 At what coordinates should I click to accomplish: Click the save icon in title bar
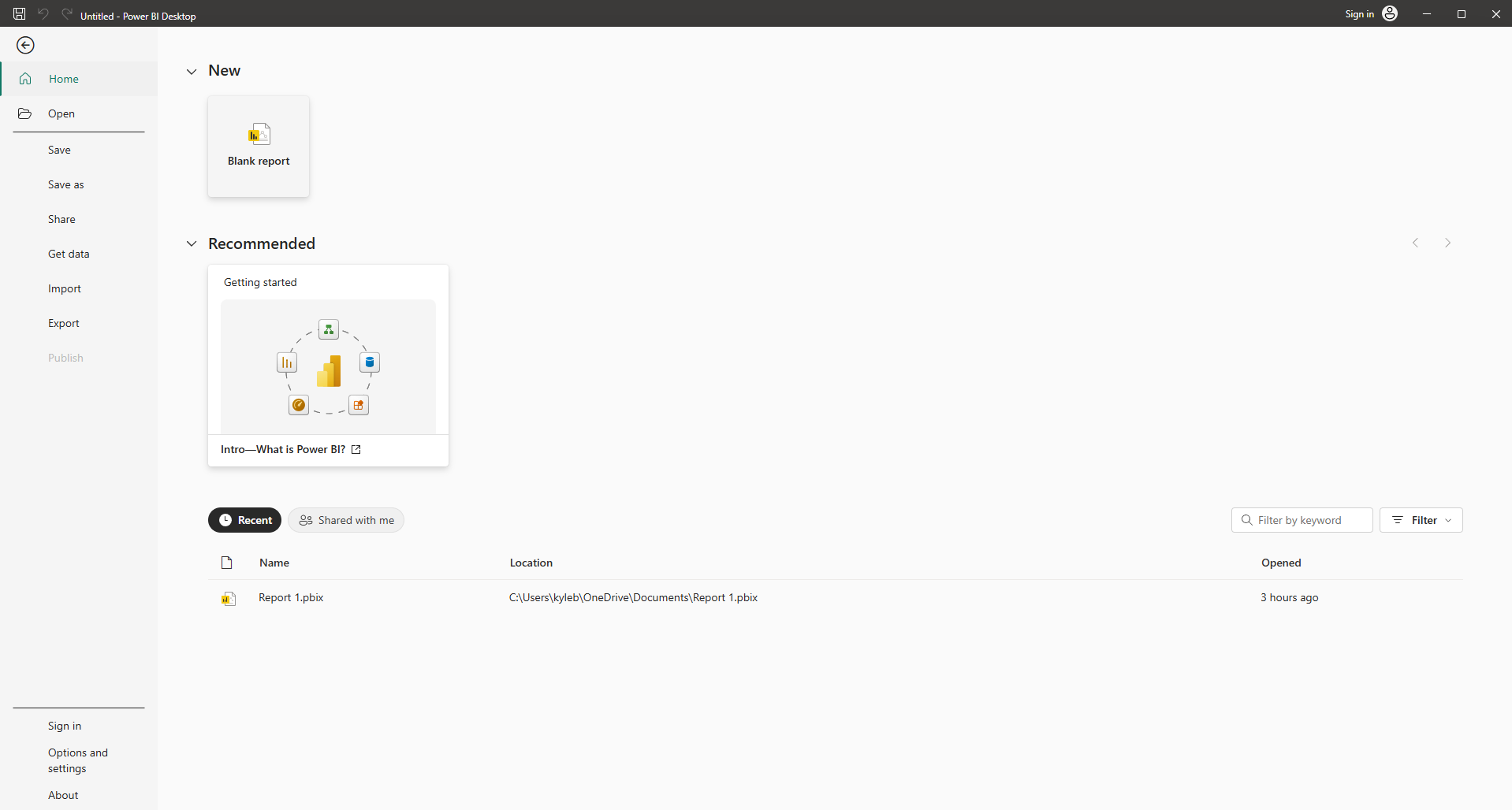(x=20, y=14)
